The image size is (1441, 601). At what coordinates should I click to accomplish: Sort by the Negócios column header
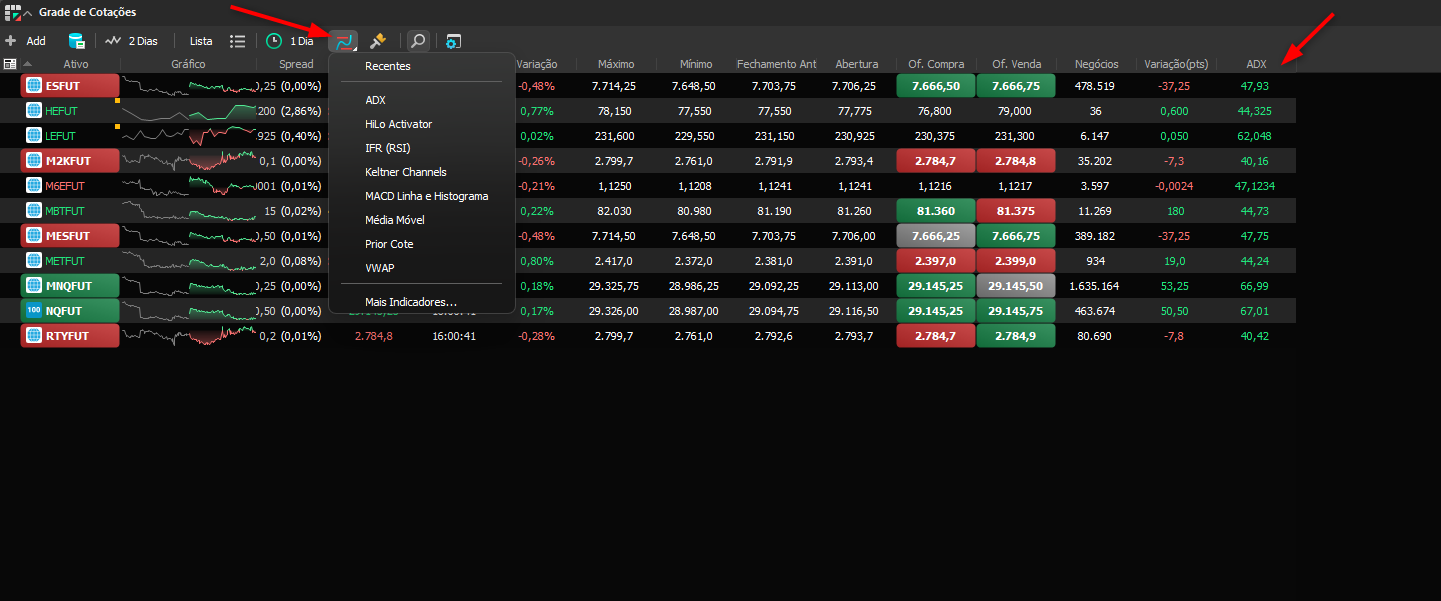point(1096,64)
